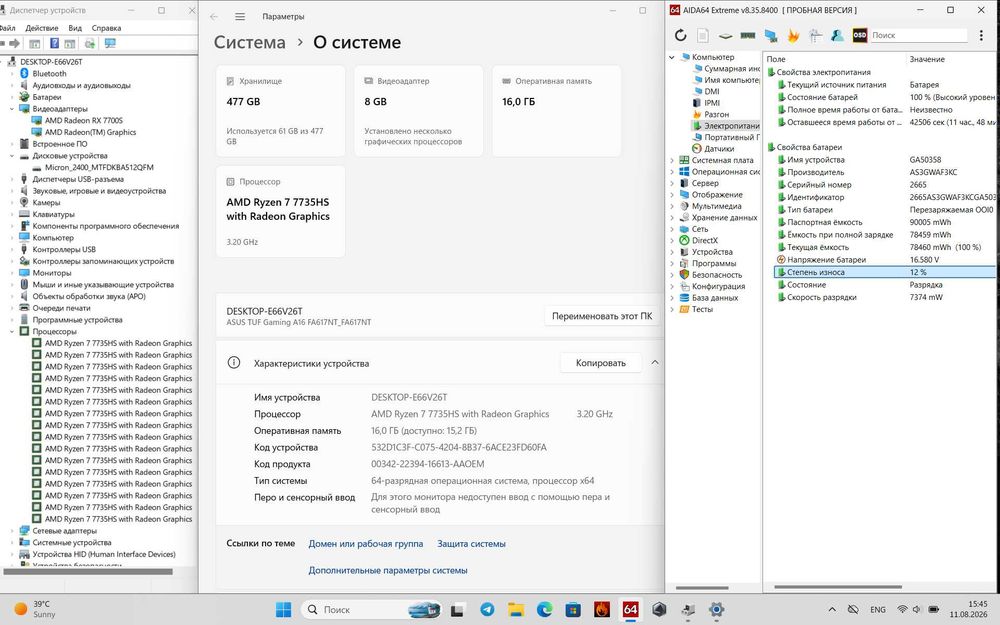
Task: Collapse Характеристики устройства section chevron
Action: point(654,363)
